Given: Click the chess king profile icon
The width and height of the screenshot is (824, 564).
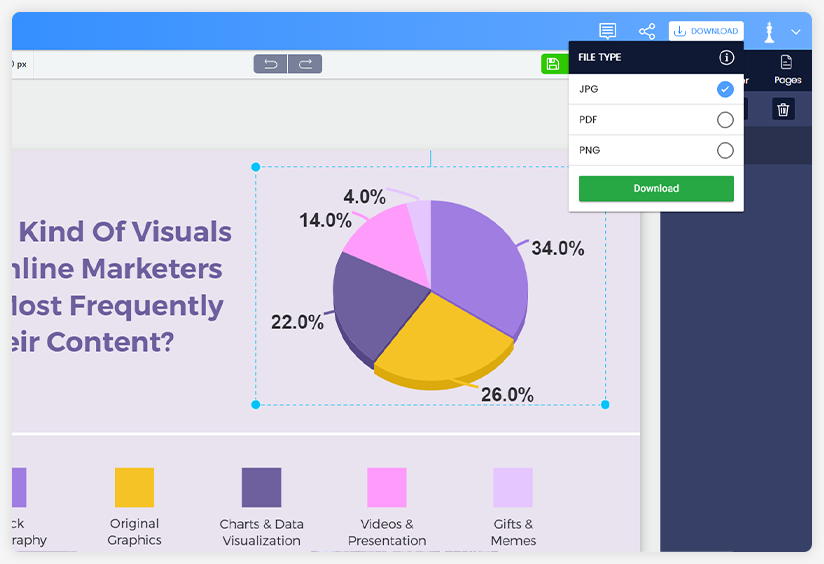Looking at the screenshot, I should coord(769,32).
